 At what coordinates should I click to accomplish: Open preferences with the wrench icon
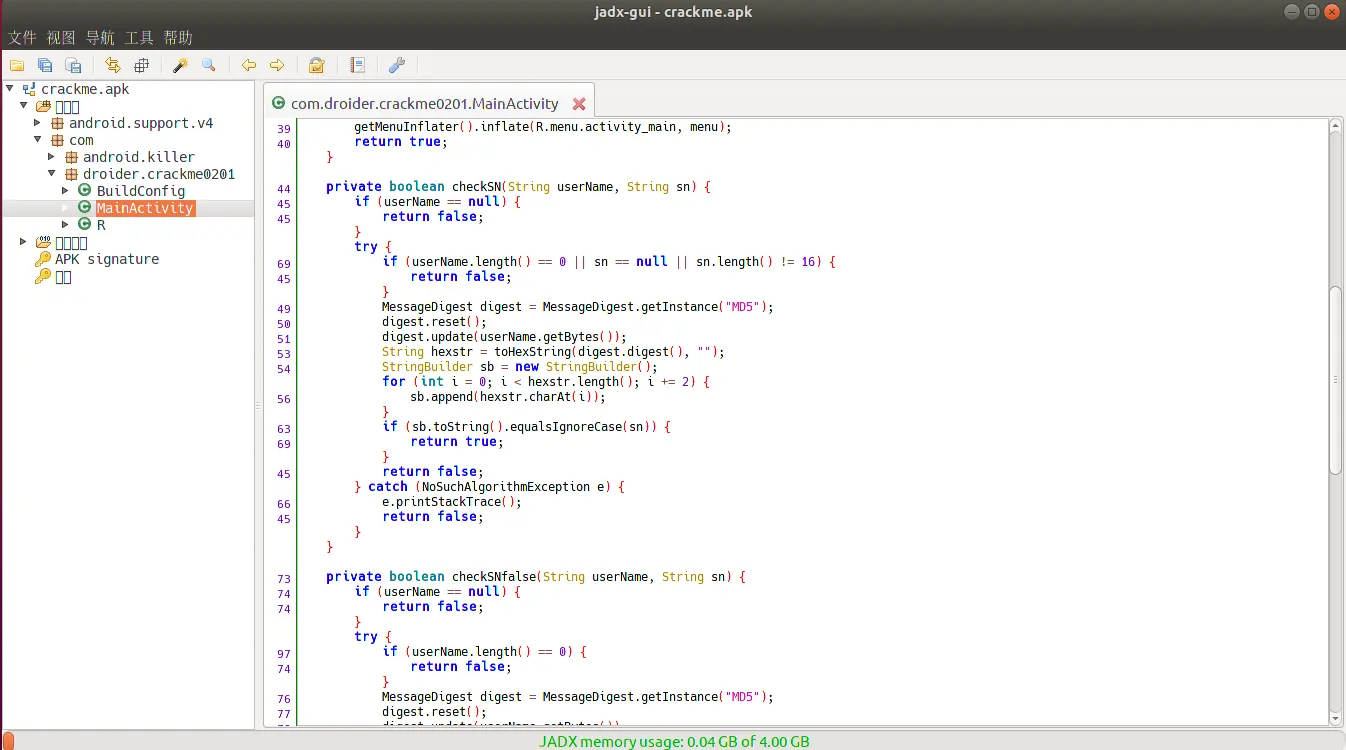pos(396,65)
